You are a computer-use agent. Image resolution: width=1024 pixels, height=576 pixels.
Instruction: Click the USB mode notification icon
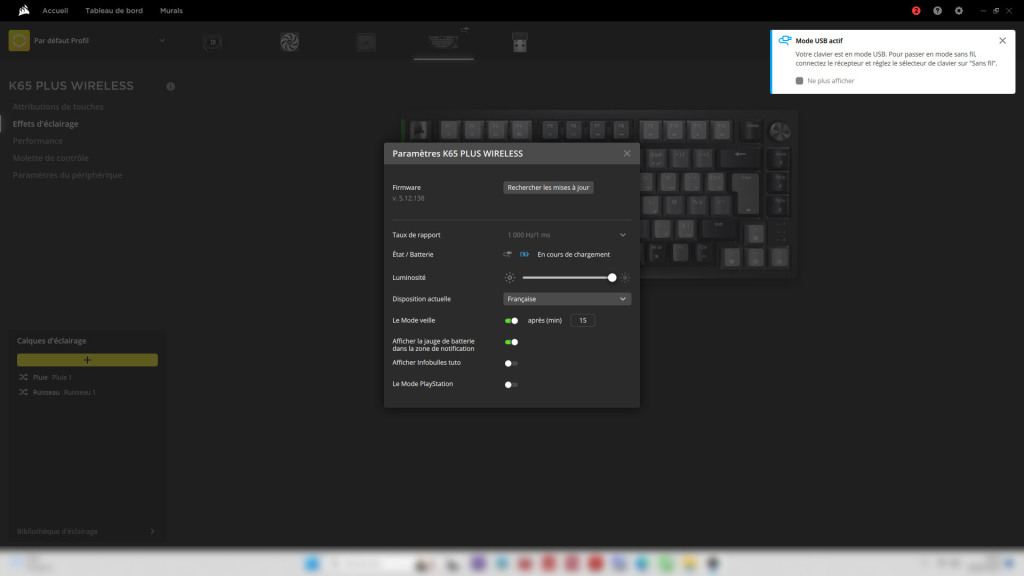785,40
